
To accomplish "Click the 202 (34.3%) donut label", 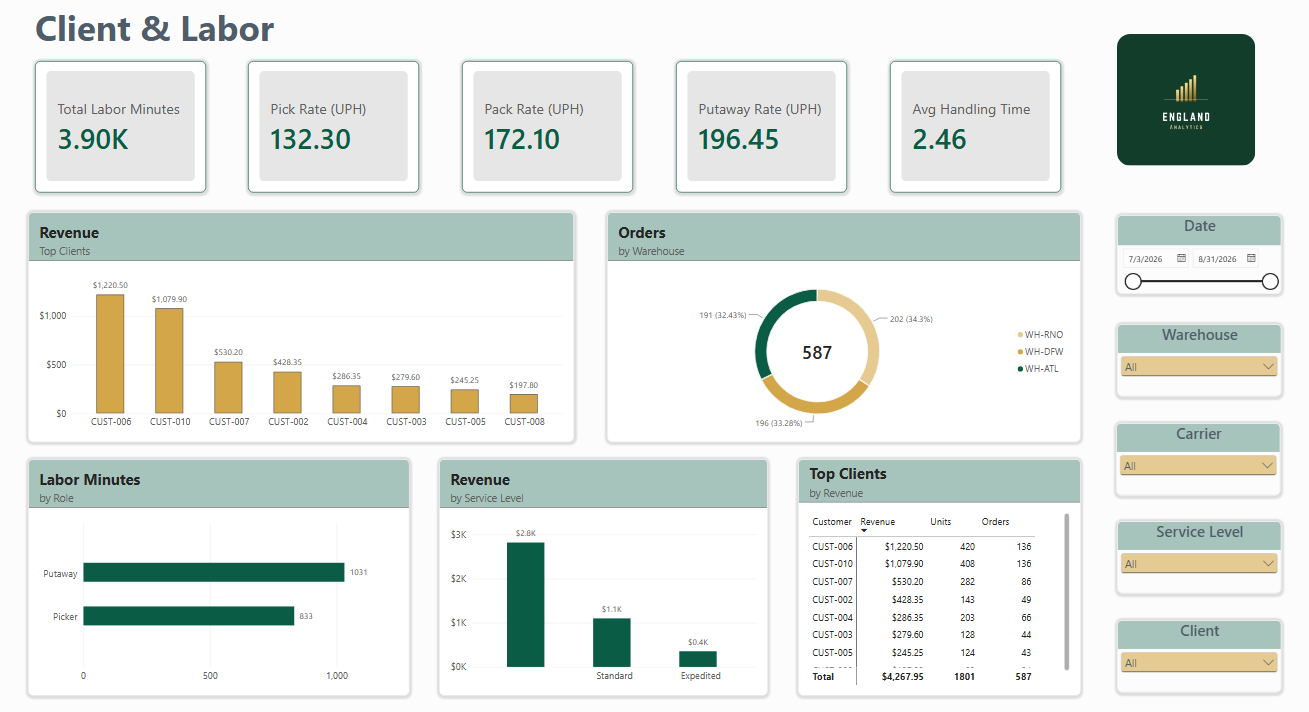I will pos(911,319).
